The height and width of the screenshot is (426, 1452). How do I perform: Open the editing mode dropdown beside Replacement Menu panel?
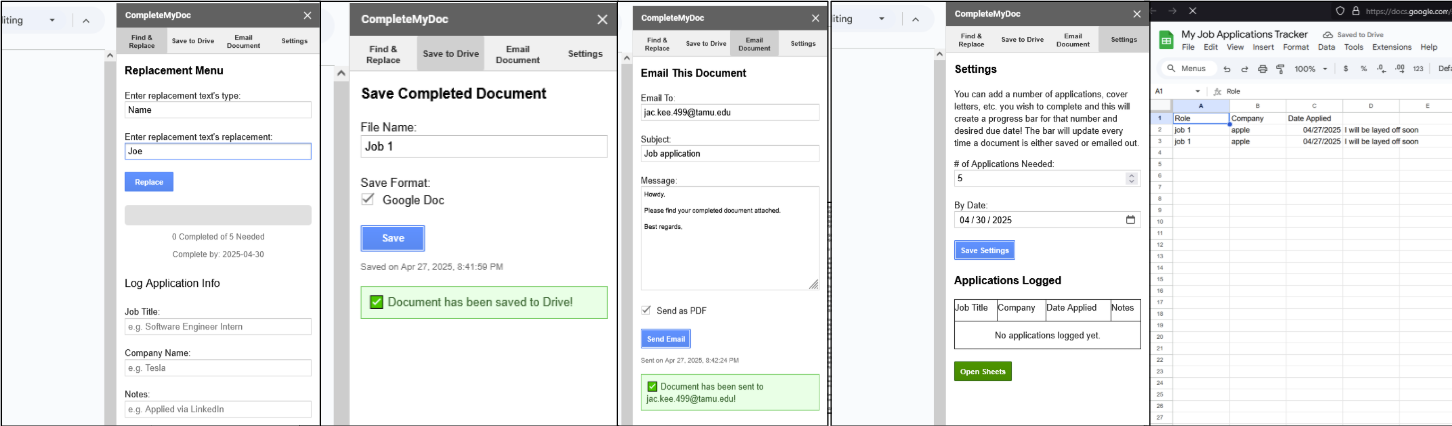pyautogui.click(x=52, y=20)
